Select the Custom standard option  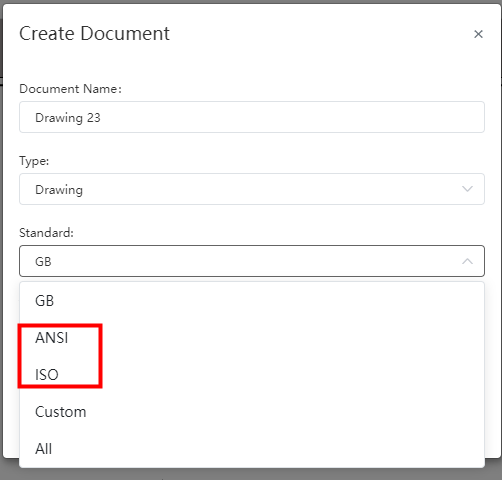tap(252, 412)
